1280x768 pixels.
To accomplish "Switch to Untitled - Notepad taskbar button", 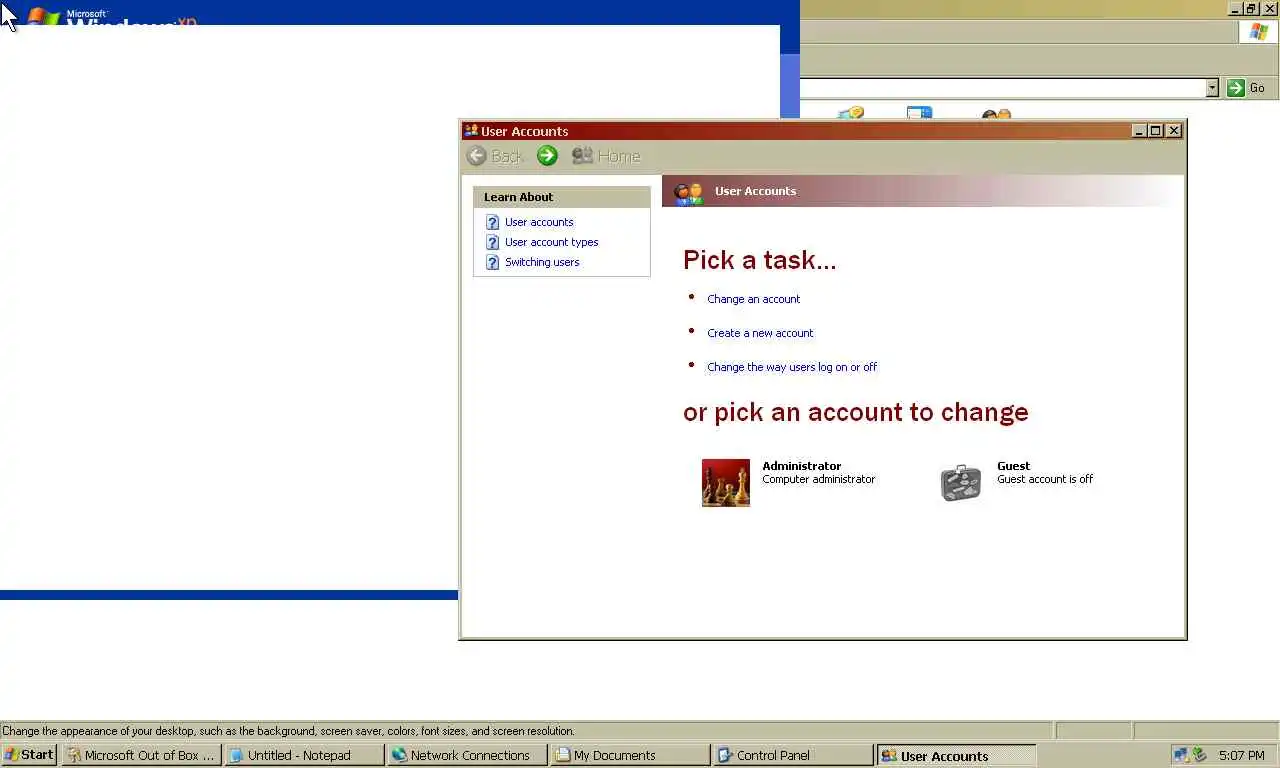I will 304,755.
